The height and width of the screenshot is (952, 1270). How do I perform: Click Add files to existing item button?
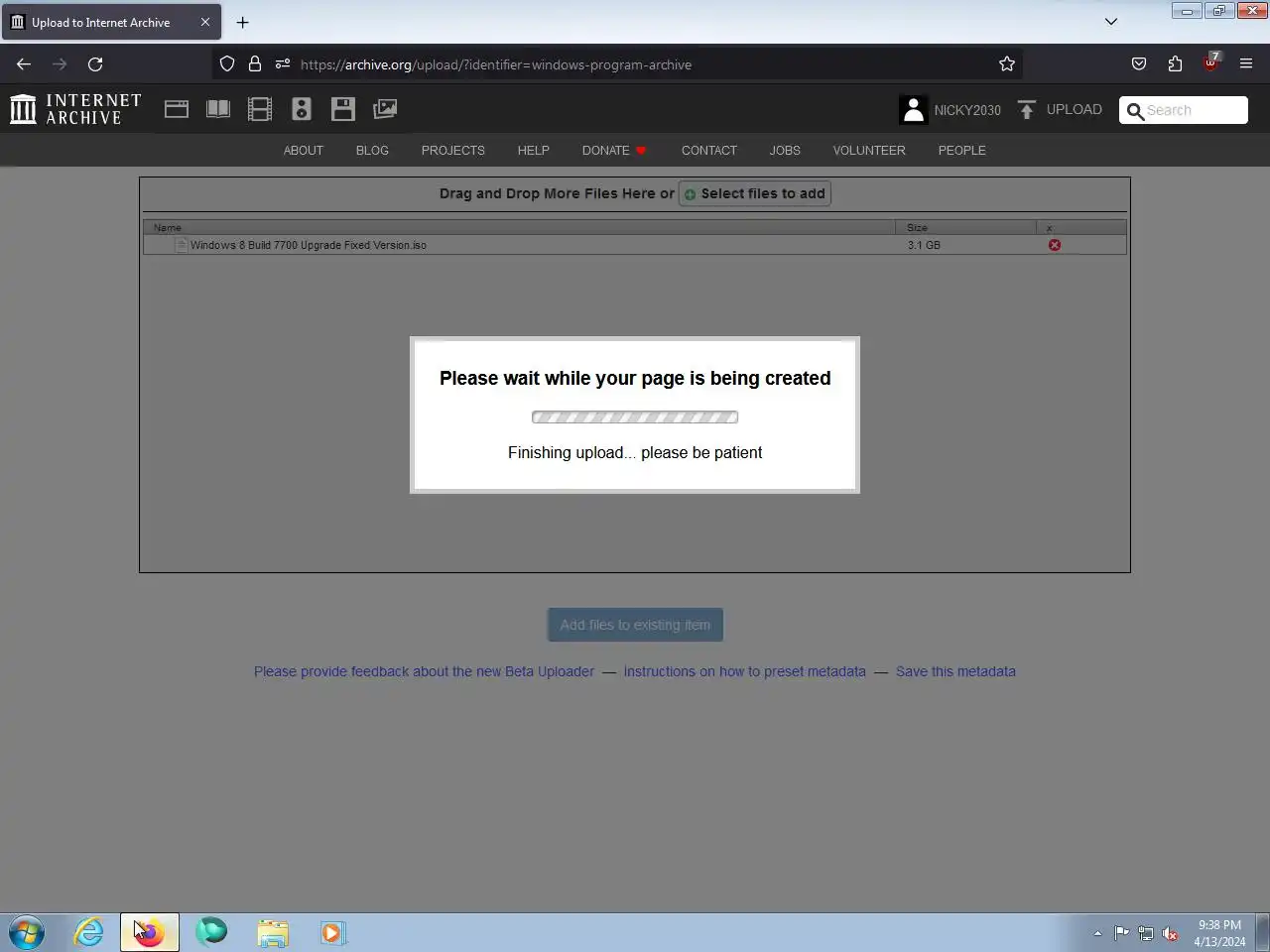(635, 625)
